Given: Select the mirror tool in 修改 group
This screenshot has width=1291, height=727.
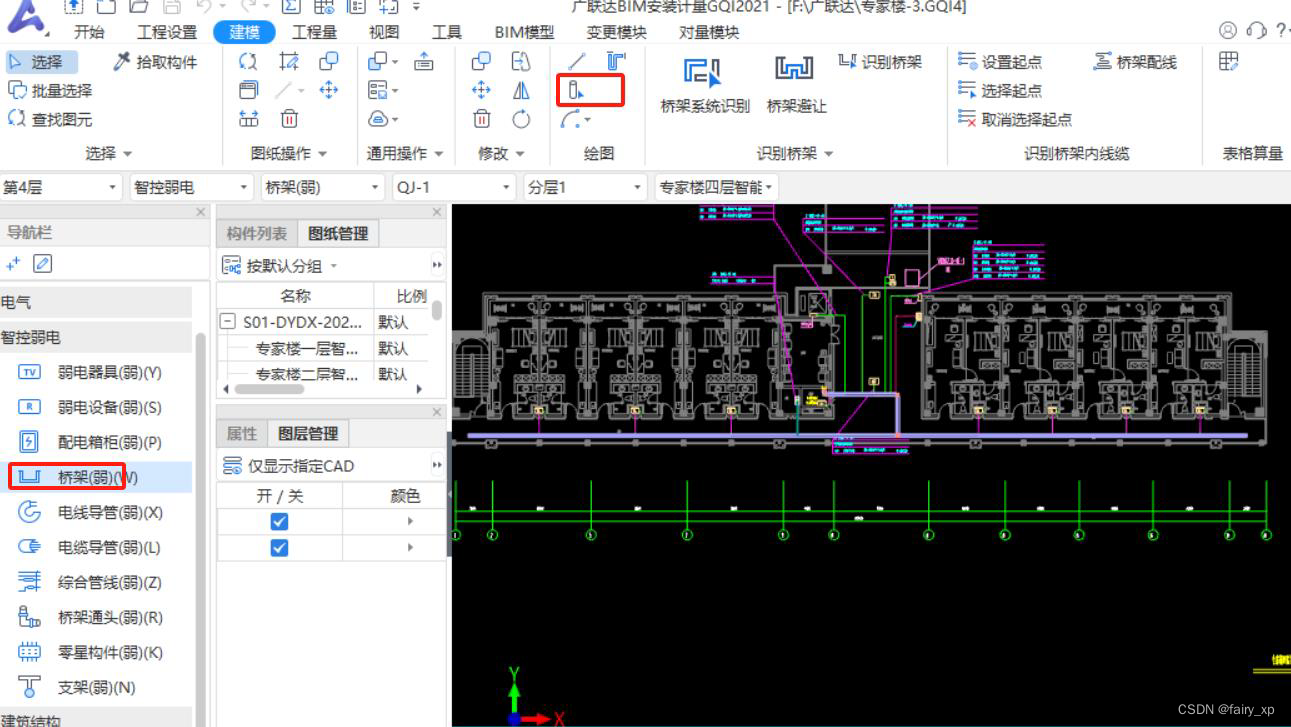Looking at the screenshot, I should (x=521, y=90).
